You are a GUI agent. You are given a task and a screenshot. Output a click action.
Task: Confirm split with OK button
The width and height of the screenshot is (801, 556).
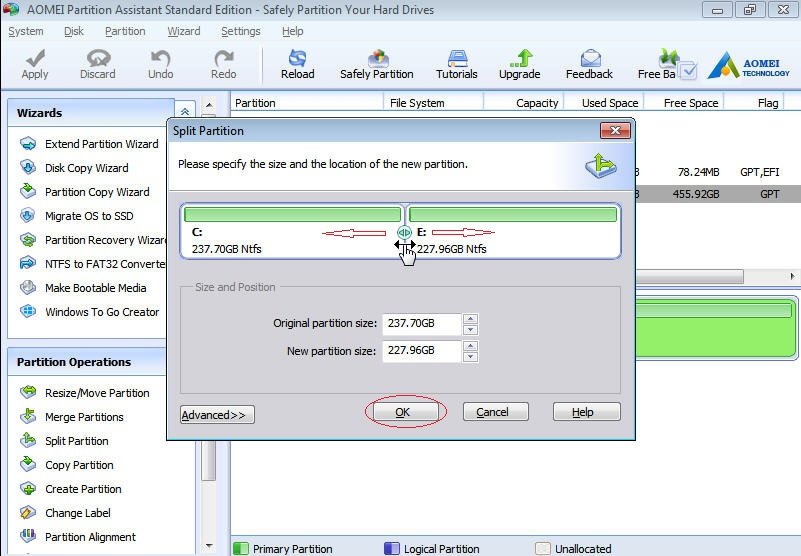[x=406, y=412]
